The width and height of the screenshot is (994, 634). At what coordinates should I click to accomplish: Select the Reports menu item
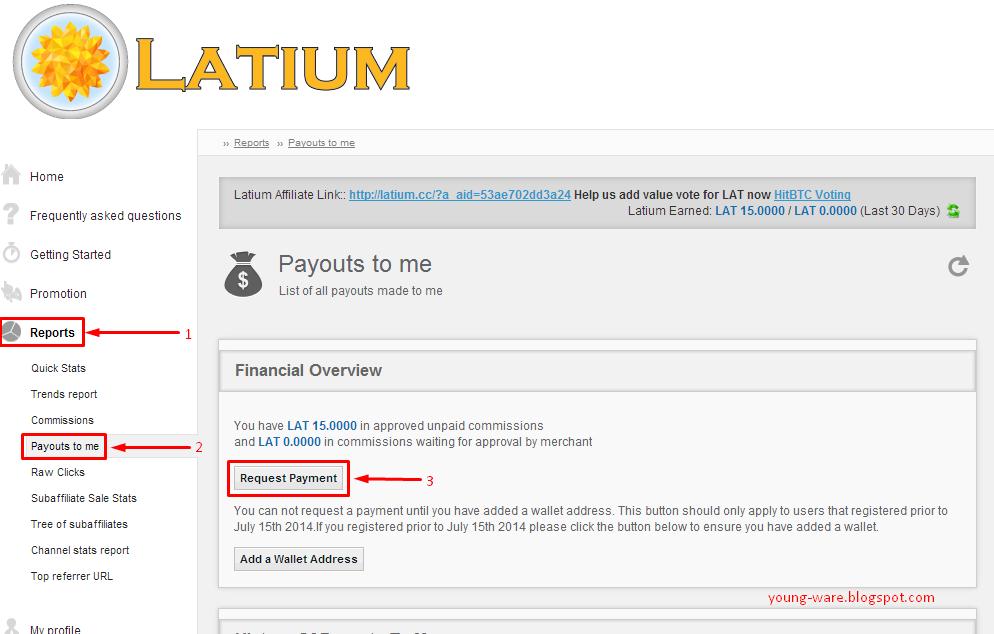52,333
